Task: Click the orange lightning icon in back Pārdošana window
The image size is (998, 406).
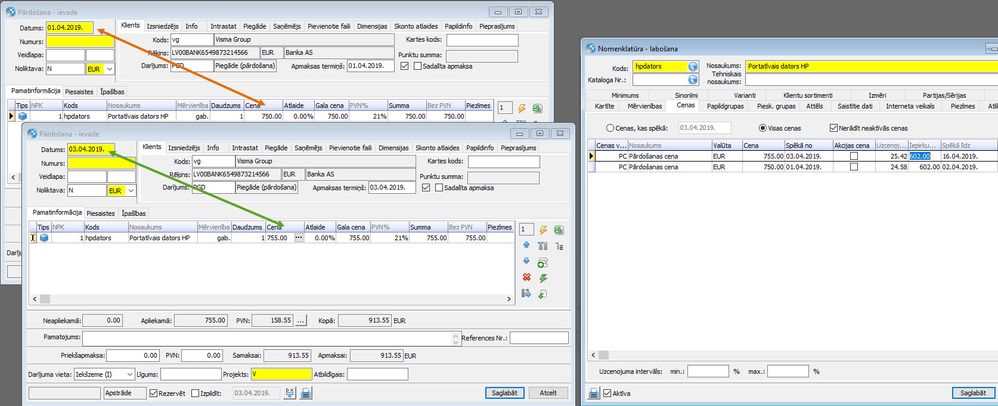Action: tap(521, 108)
